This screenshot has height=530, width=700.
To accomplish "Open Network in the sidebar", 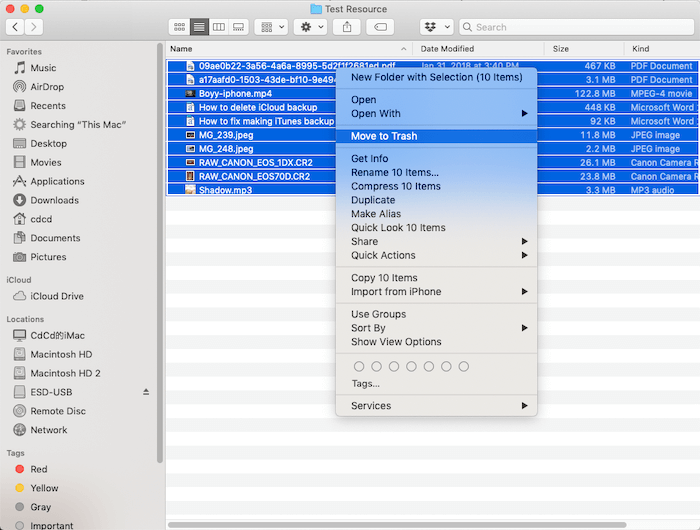I will click(x=40, y=430).
